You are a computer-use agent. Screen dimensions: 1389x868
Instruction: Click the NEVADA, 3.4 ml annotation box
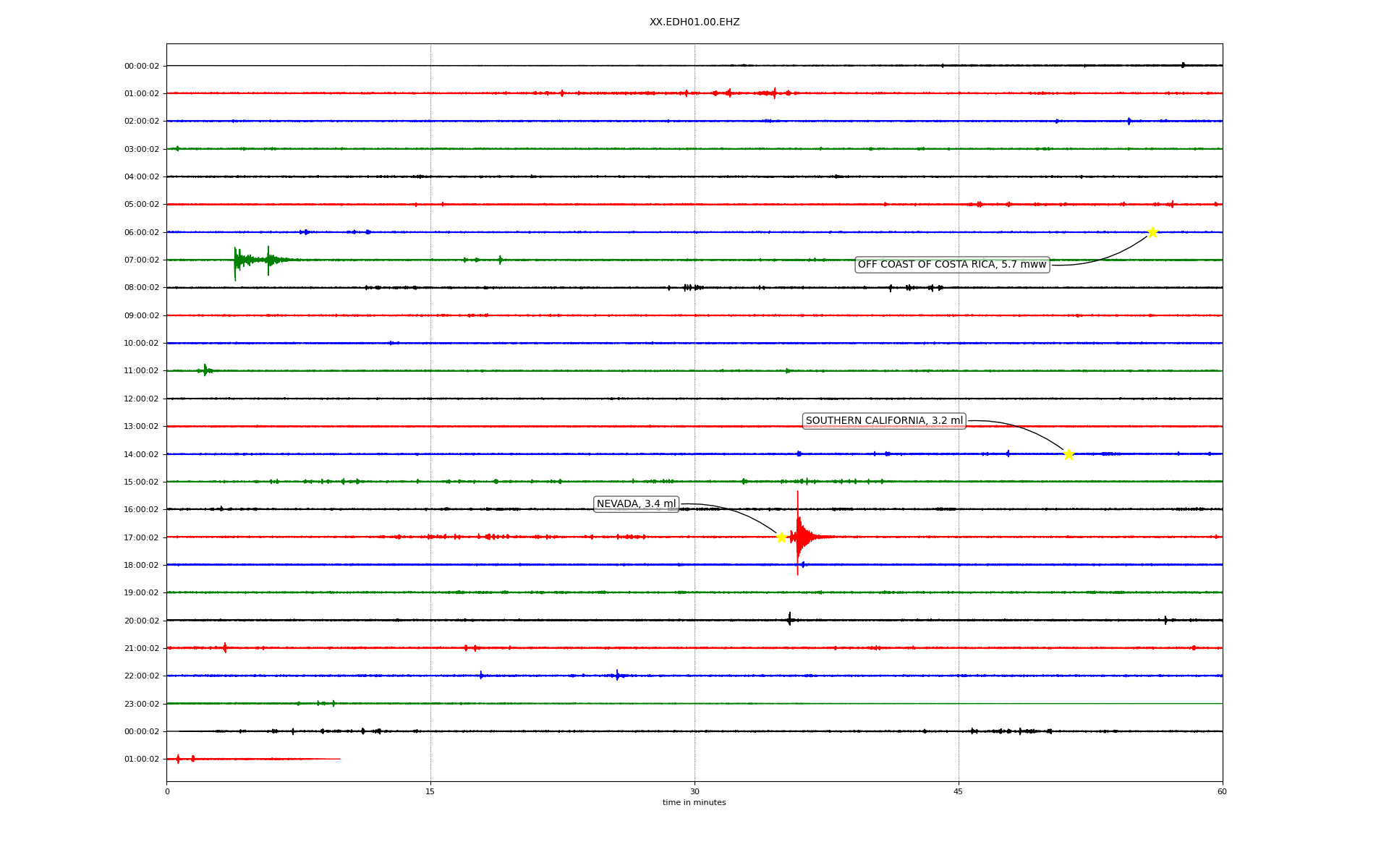[636, 504]
